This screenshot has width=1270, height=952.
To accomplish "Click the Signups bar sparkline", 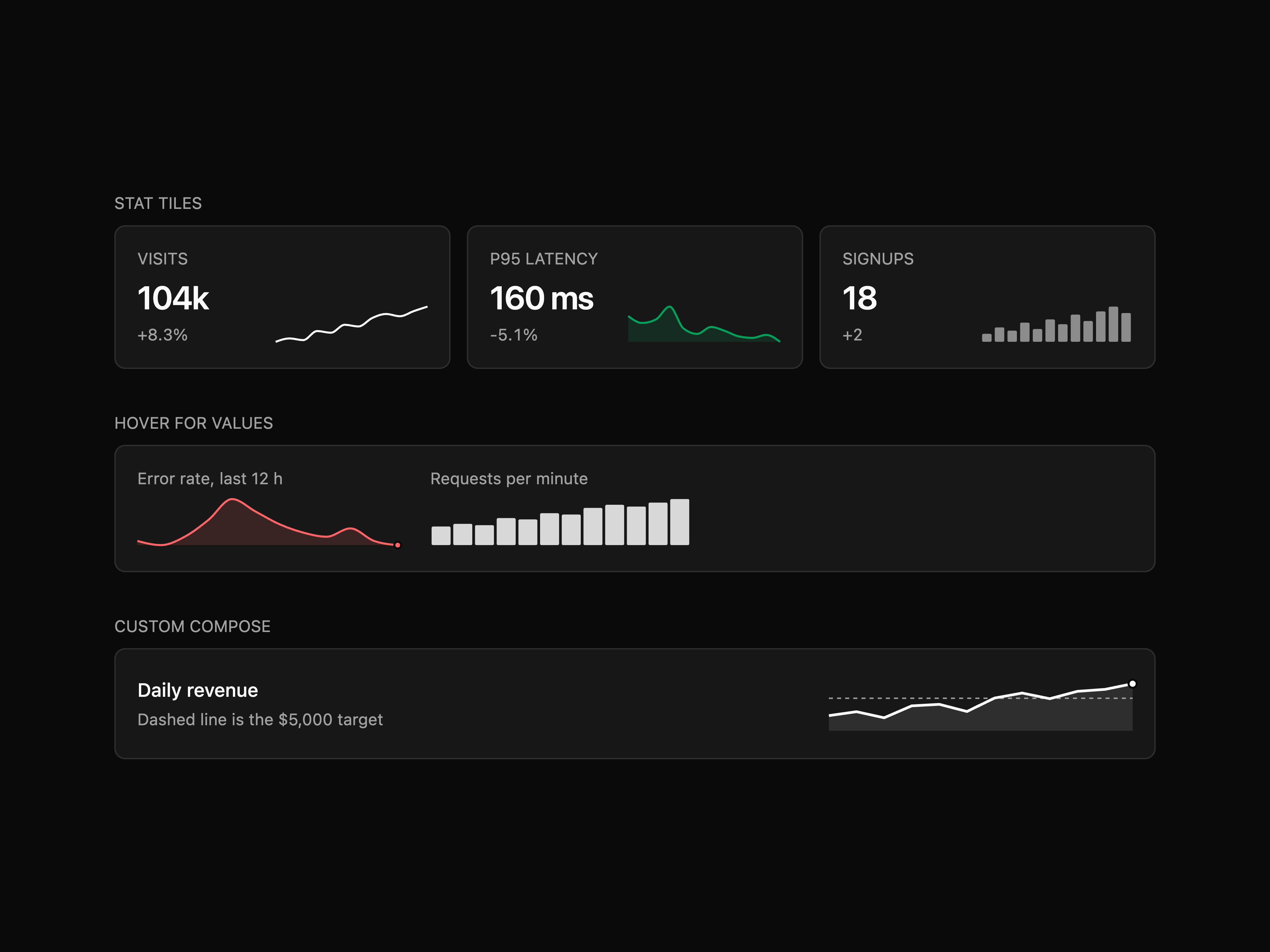I will (1056, 324).
